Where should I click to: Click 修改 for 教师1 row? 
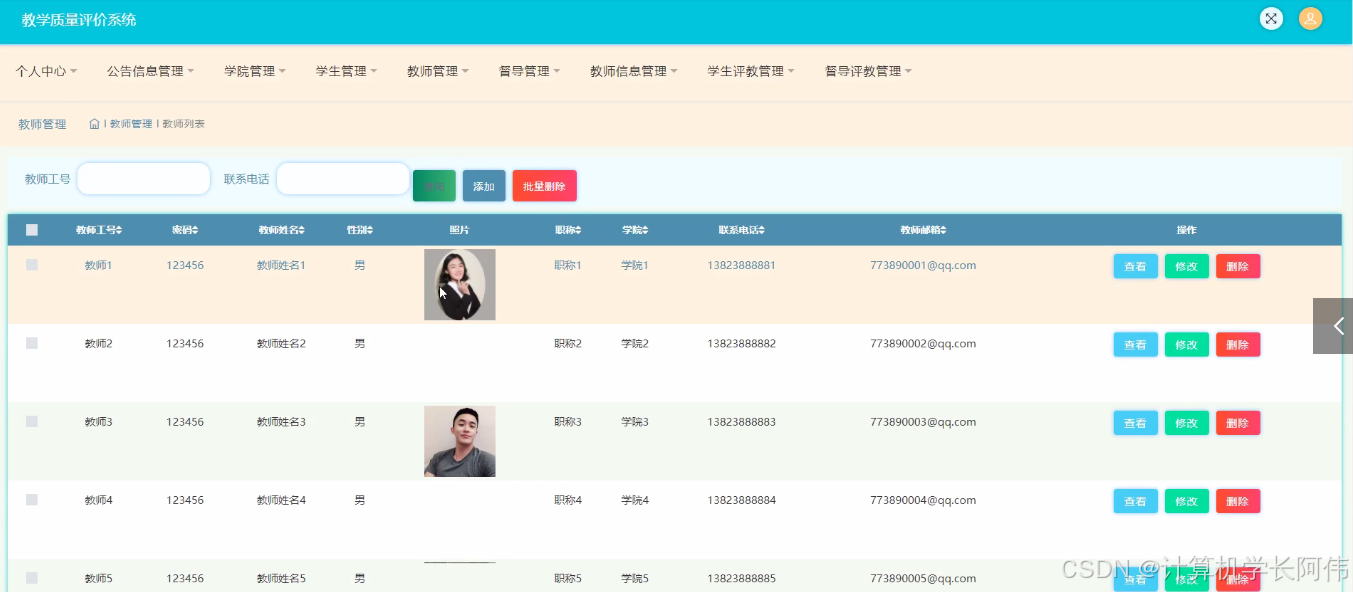pyautogui.click(x=1187, y=266)
